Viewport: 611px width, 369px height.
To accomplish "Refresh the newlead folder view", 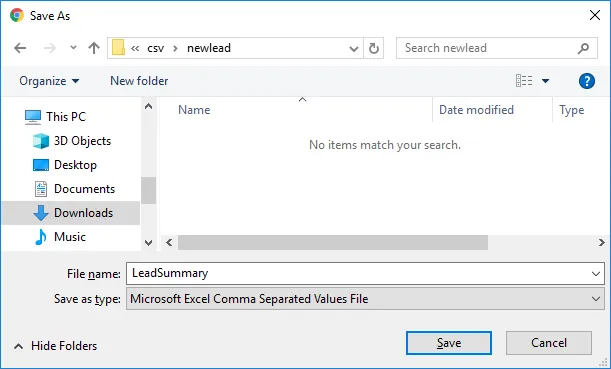I will pos(374,48).
